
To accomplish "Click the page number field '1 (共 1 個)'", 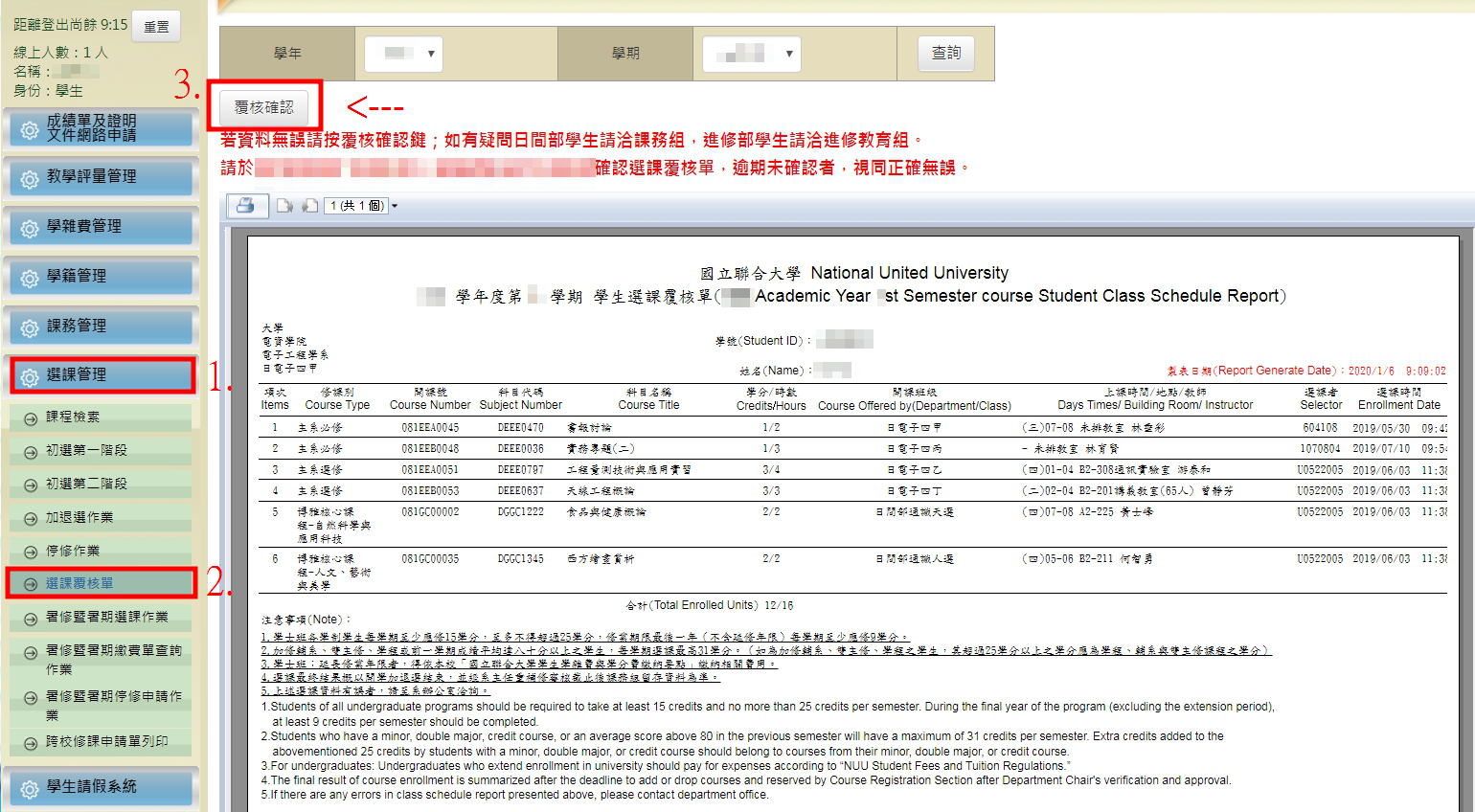I will pyautogui.click(x=355, y=206).
